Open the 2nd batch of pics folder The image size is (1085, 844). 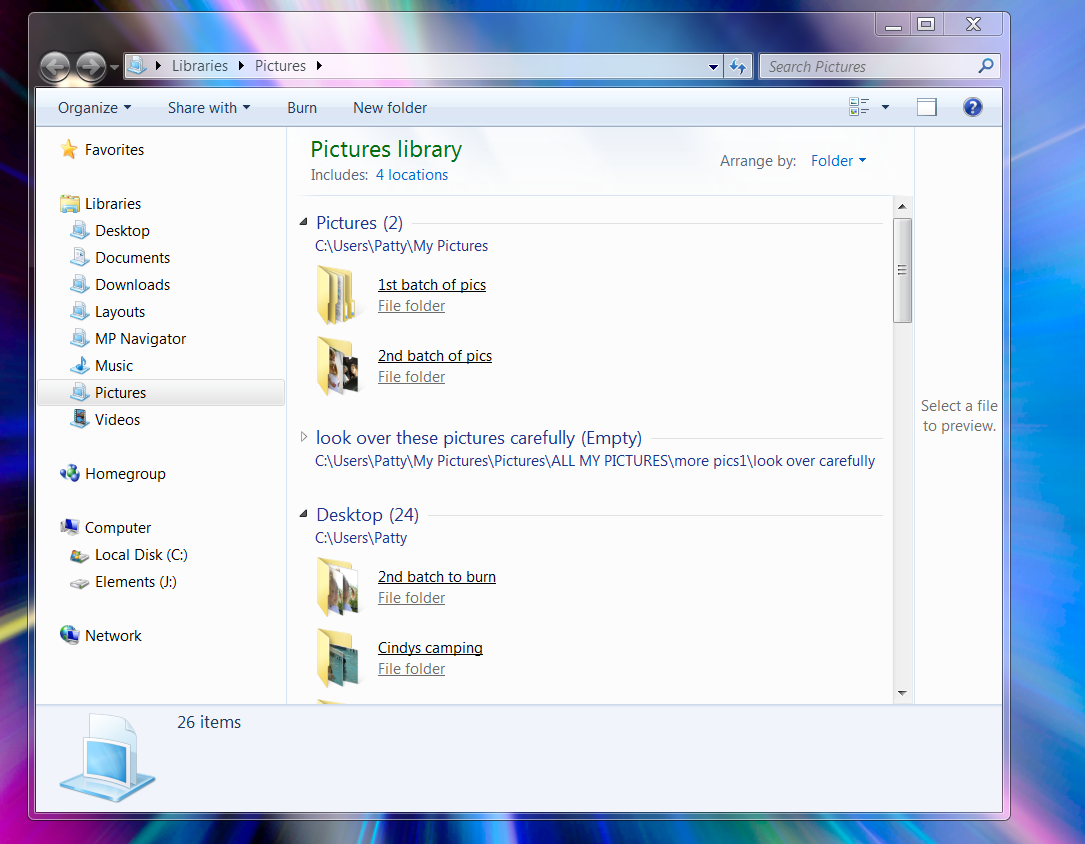tap(435, 356)
